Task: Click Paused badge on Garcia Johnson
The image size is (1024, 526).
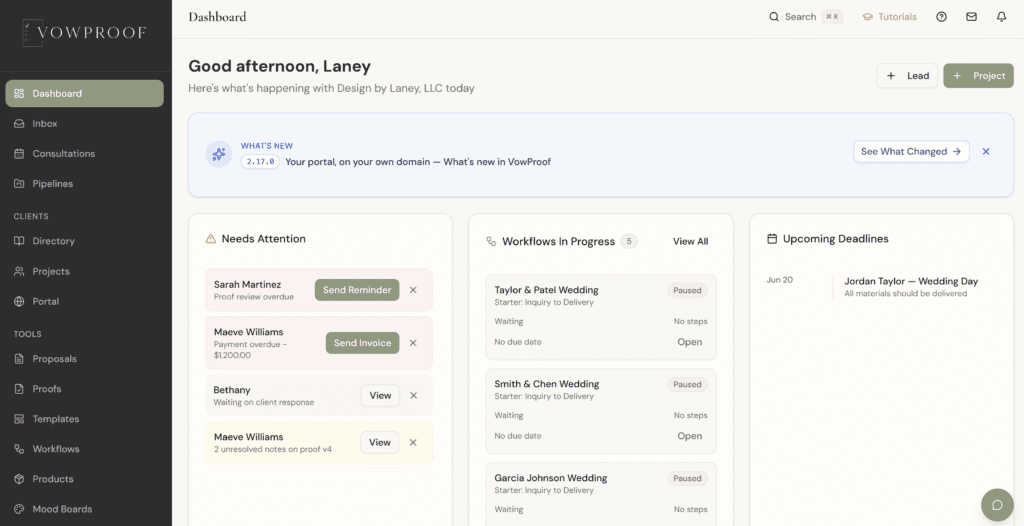Action: (x=687, y=478)
